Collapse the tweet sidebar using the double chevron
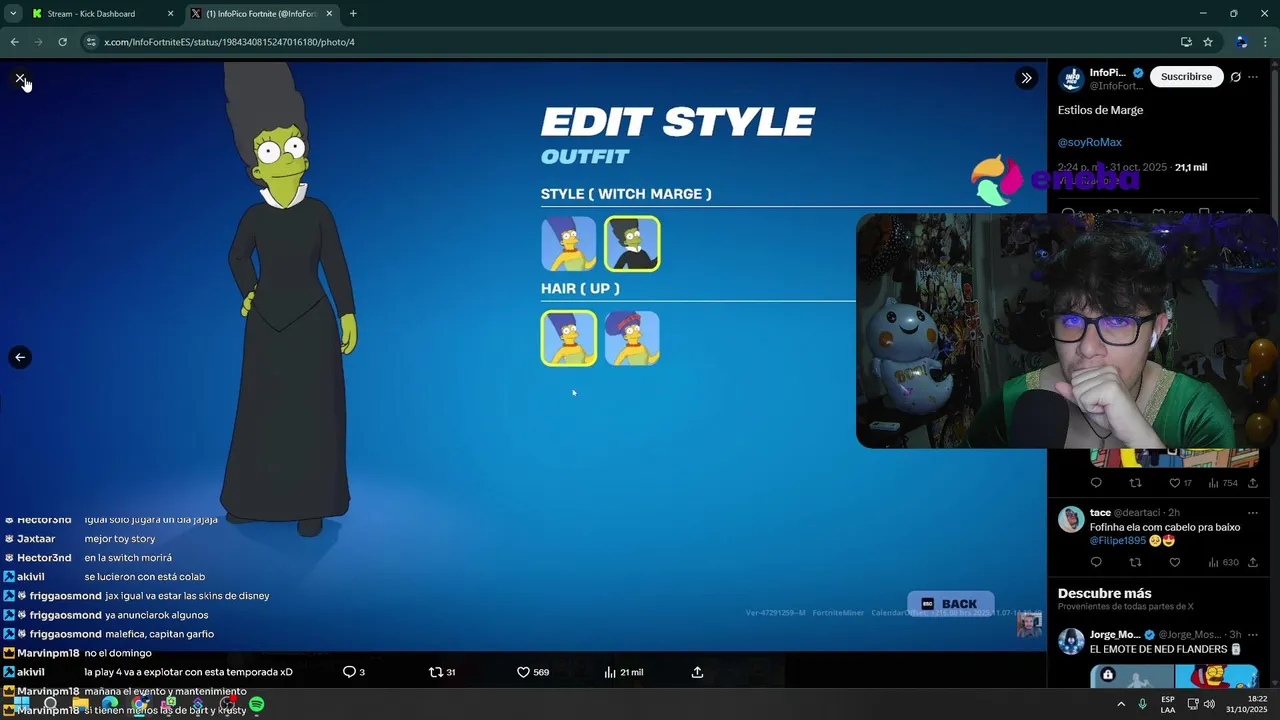 [x=1026, y=78]
